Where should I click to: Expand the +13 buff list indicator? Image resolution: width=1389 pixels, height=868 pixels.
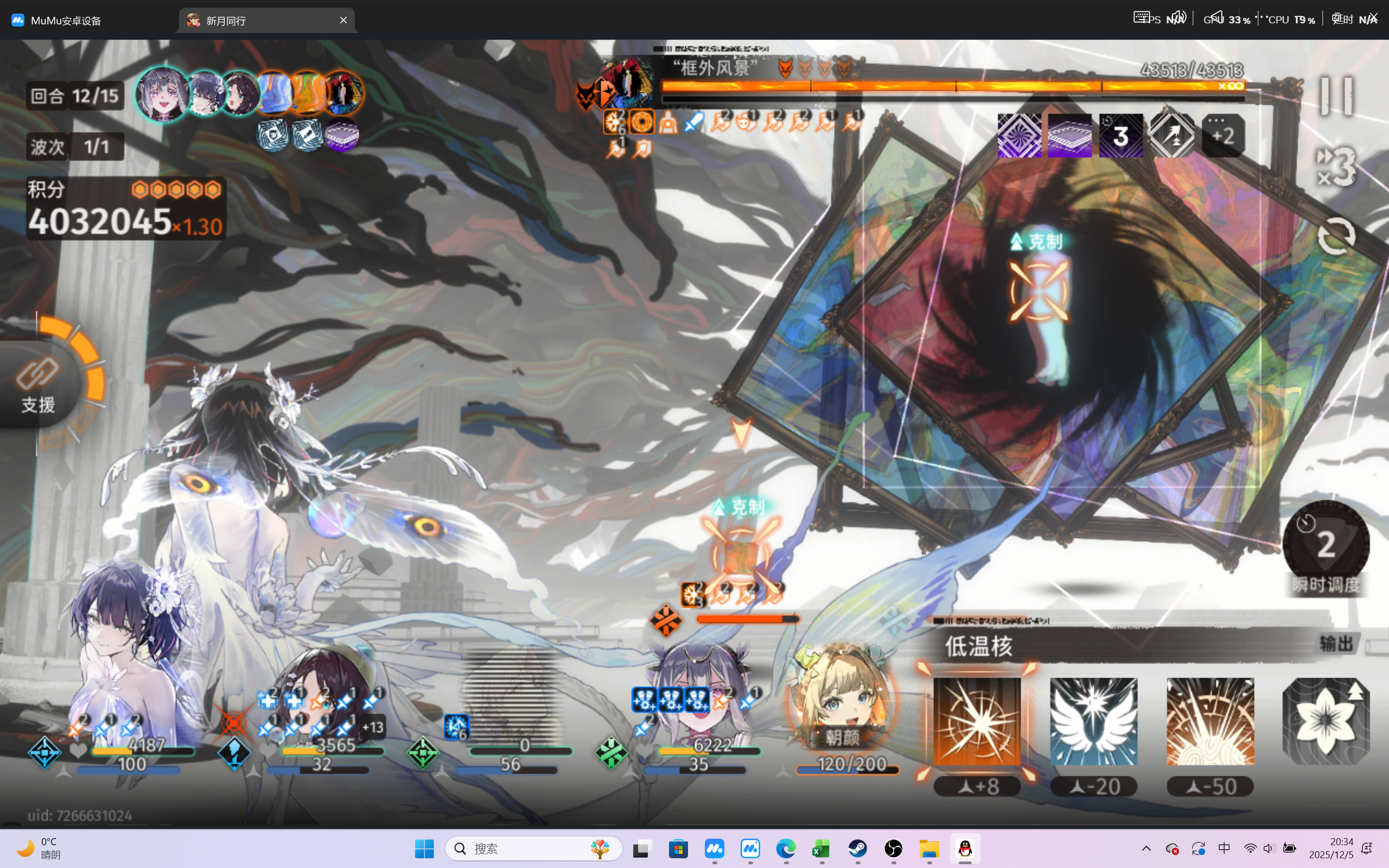coord(373,727)
